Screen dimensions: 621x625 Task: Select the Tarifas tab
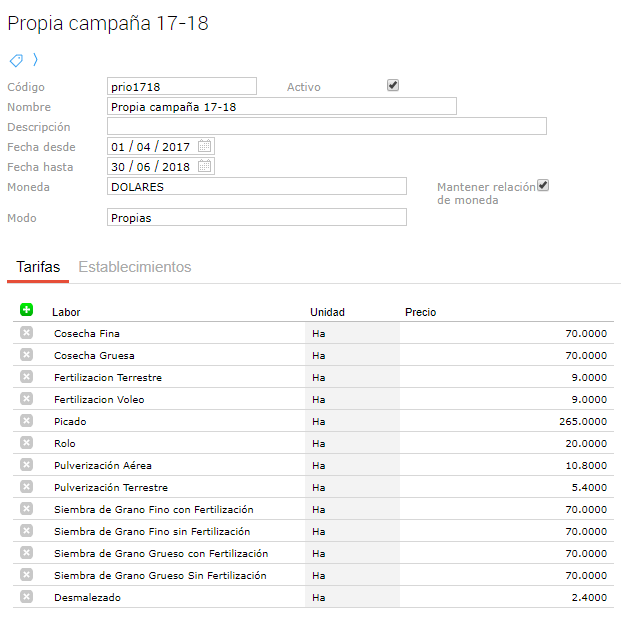point(38,267)
